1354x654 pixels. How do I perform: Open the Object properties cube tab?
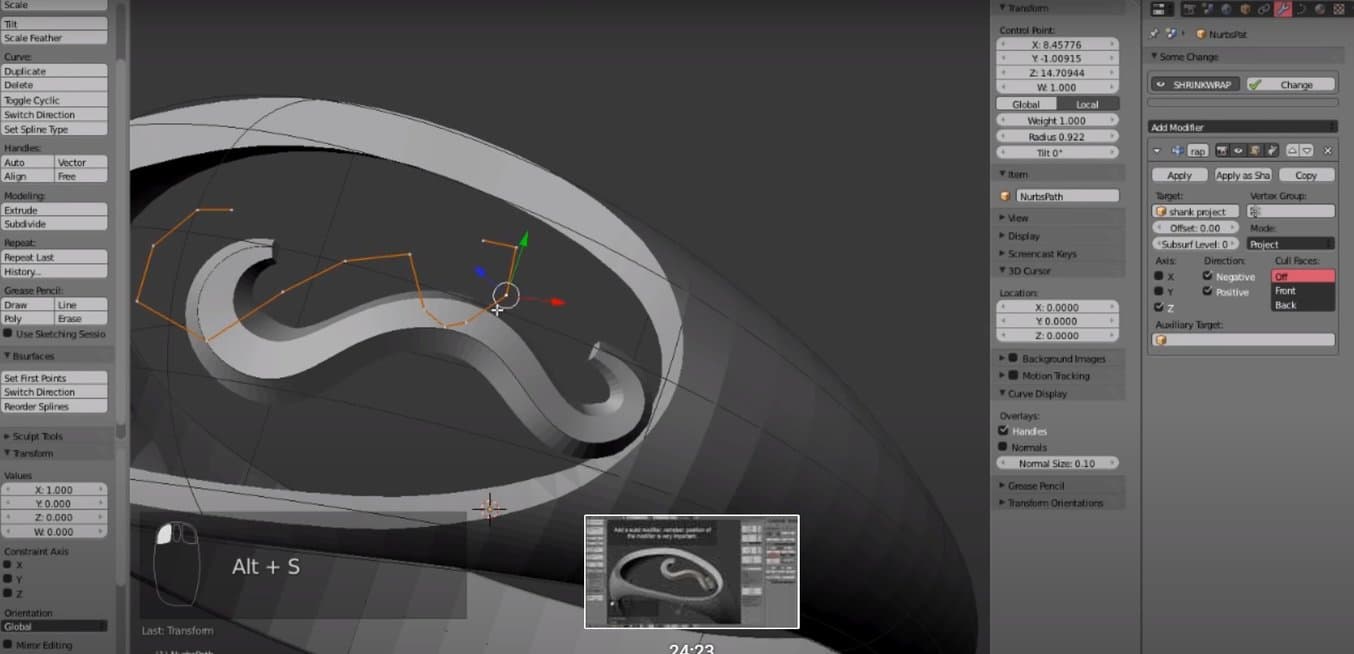coord(1245,9)
